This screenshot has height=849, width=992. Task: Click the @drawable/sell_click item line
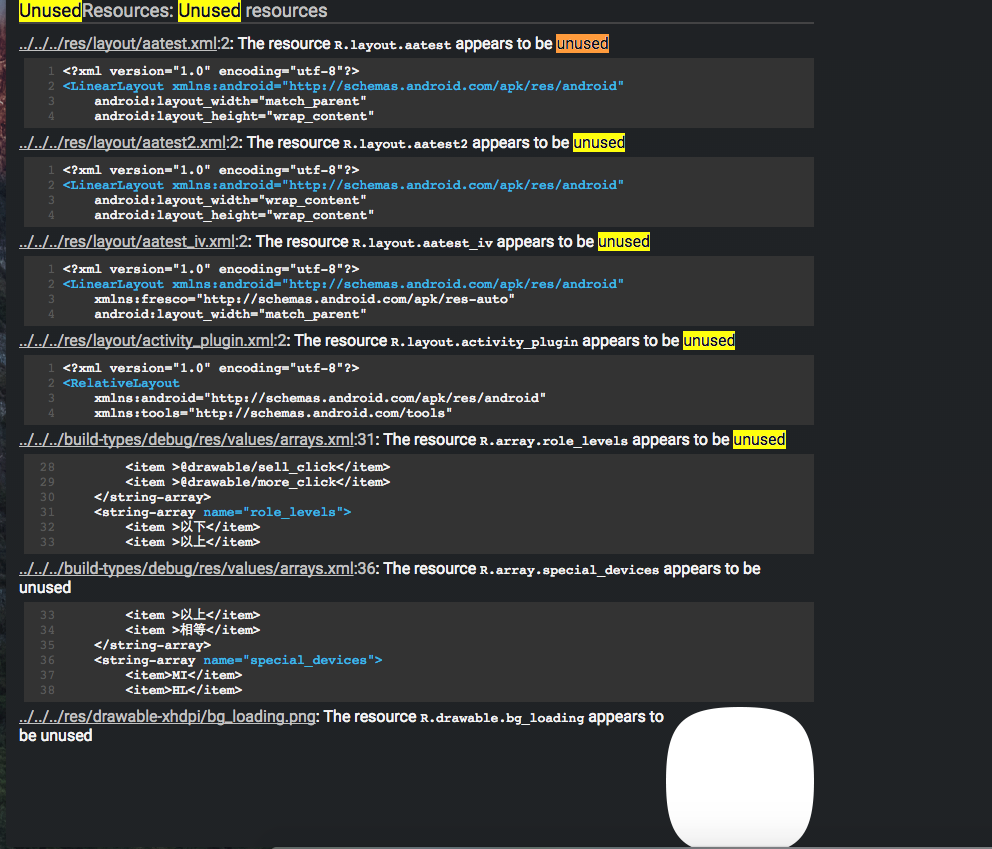(x=257, y=467)
